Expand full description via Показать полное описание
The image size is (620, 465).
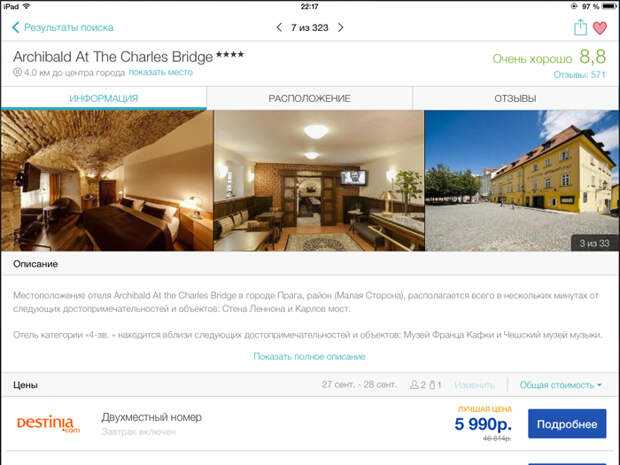pyautogui.click(x=309, y=357)
